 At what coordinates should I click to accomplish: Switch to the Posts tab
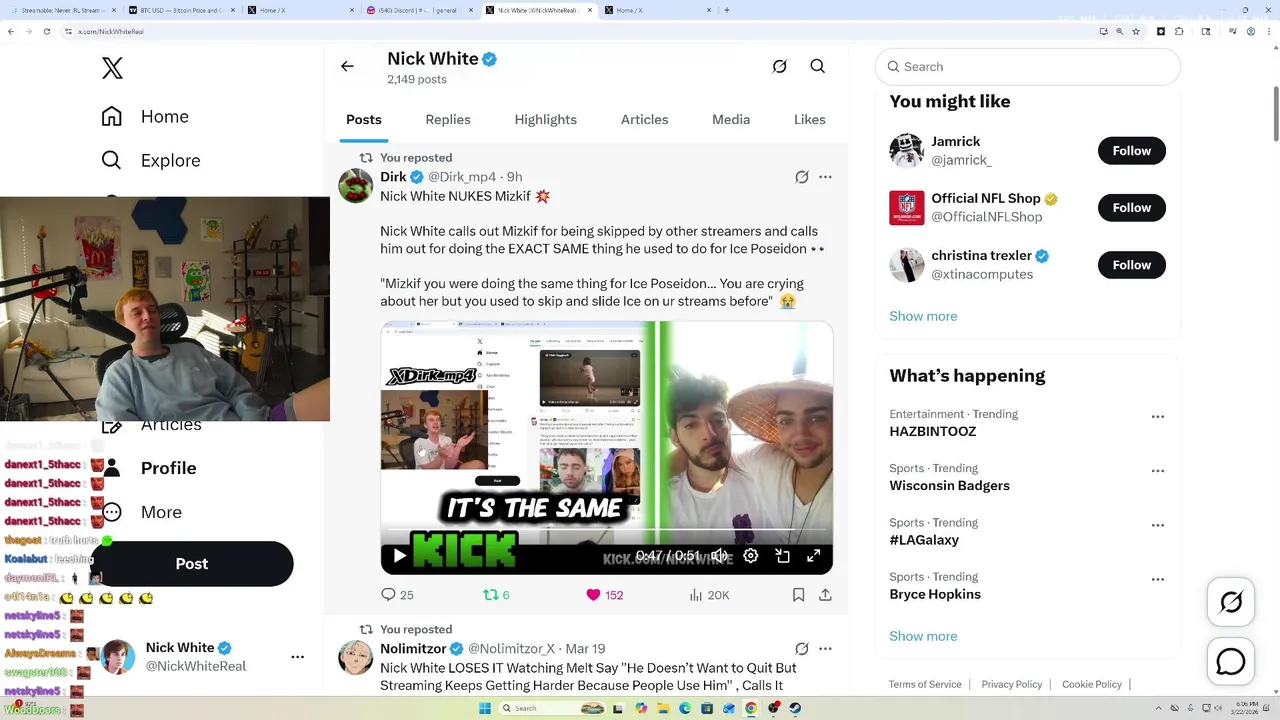tap(364, 119)
